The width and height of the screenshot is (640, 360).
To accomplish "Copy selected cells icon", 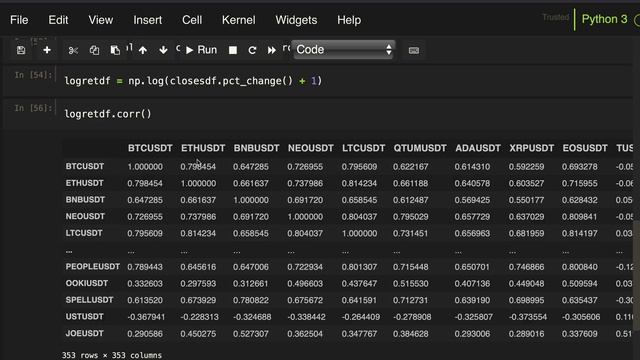I will pos(94,50).
